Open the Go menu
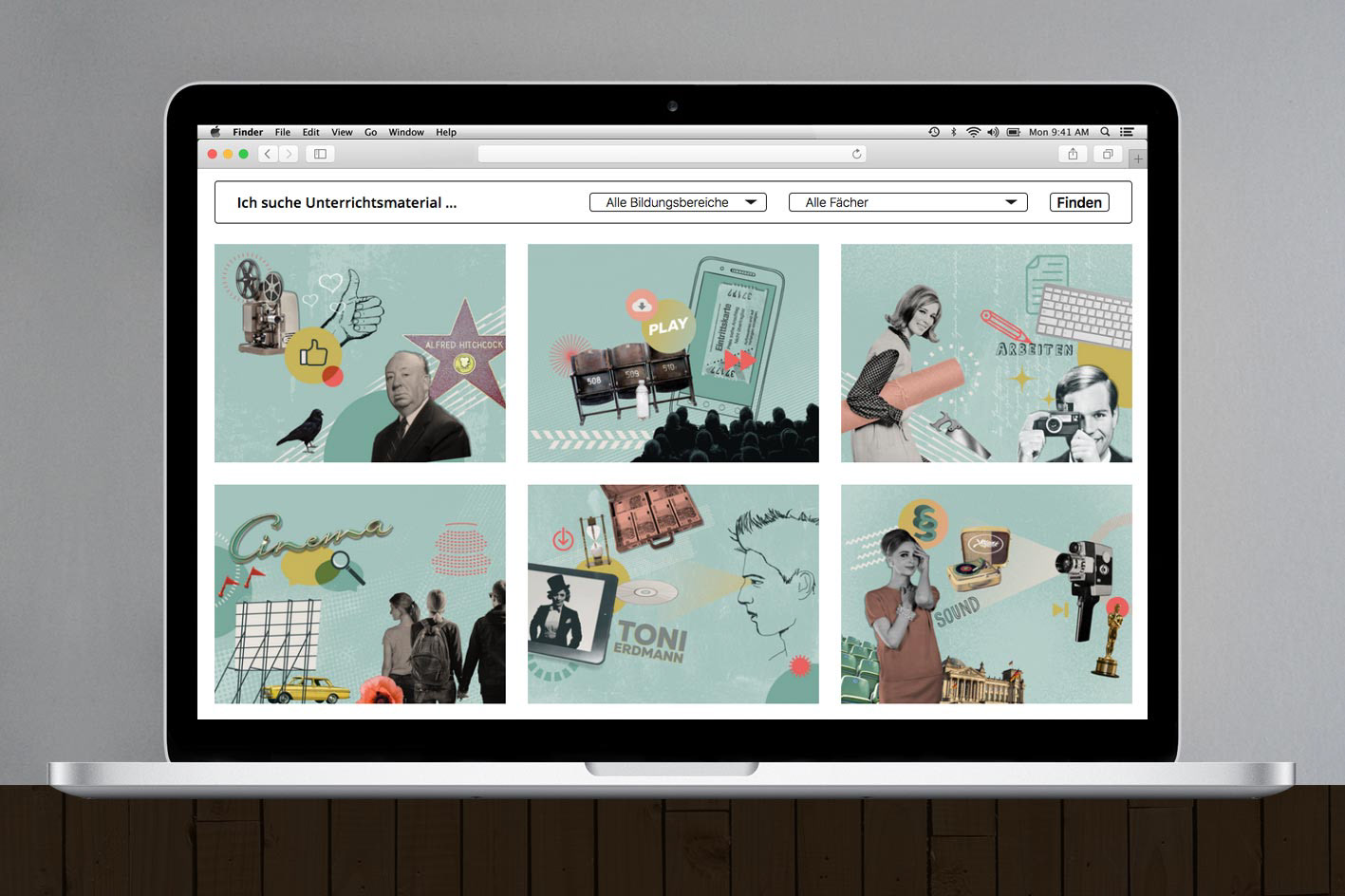 [x=370, y=132]
